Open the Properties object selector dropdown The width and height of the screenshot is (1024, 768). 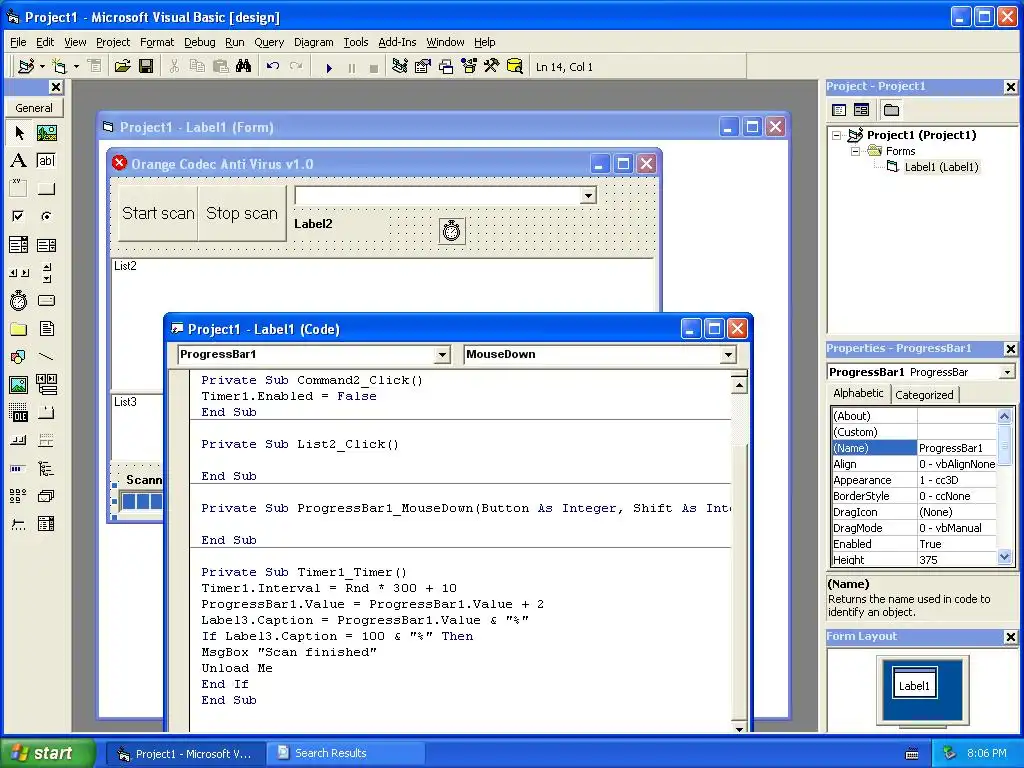tap(1007, 372)
